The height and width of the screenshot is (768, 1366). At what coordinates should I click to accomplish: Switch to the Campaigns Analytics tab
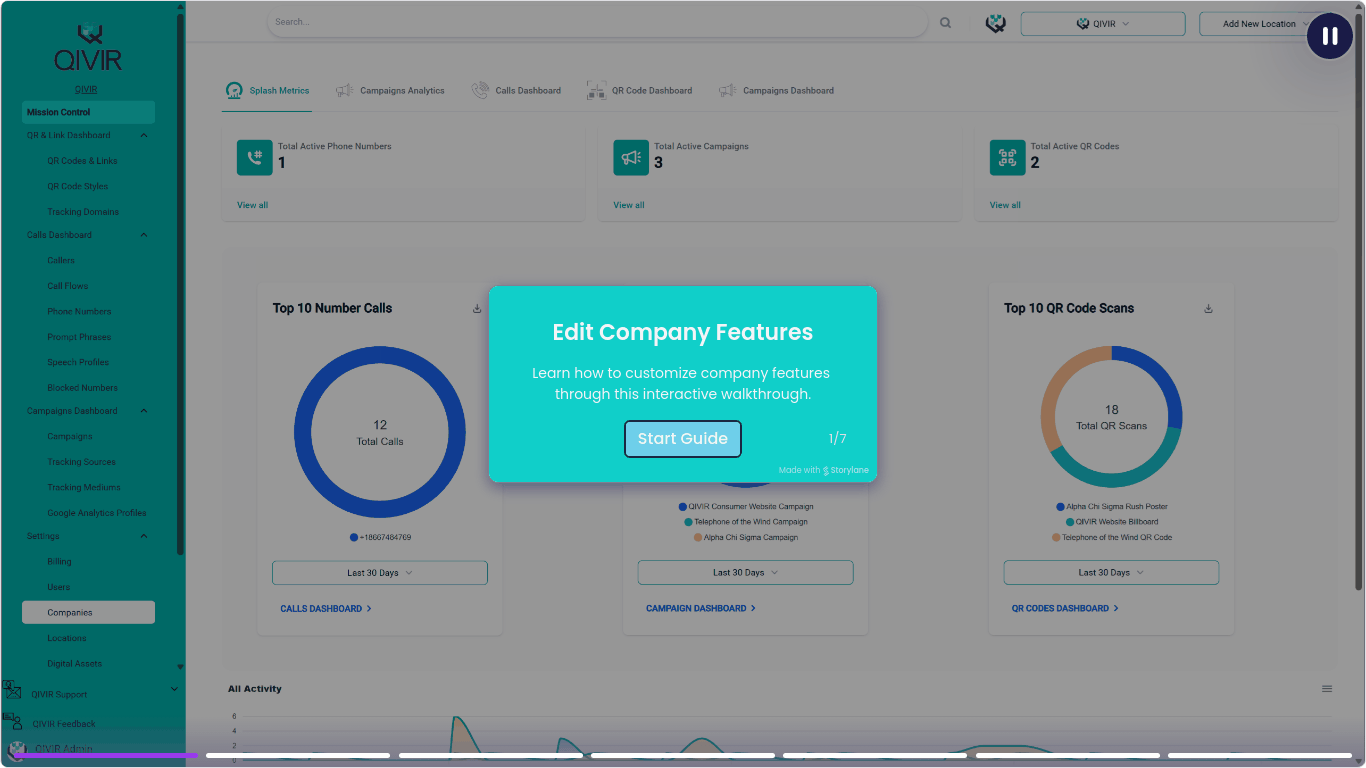(x=390, y=91)
